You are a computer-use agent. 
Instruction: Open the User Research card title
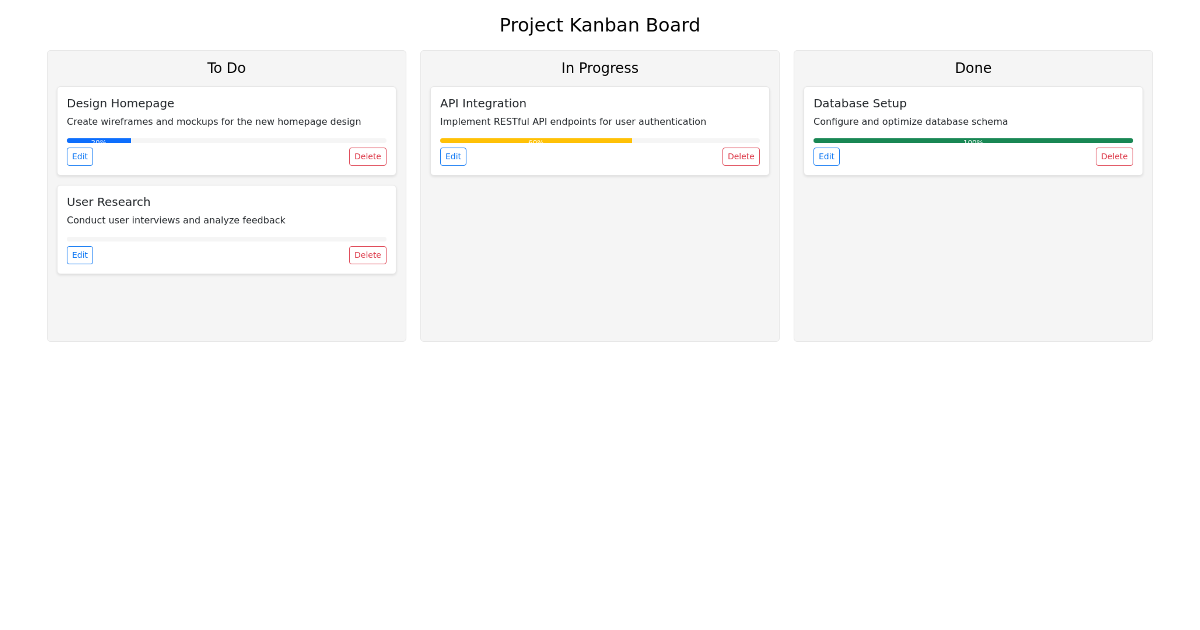[x=108, y=201]
